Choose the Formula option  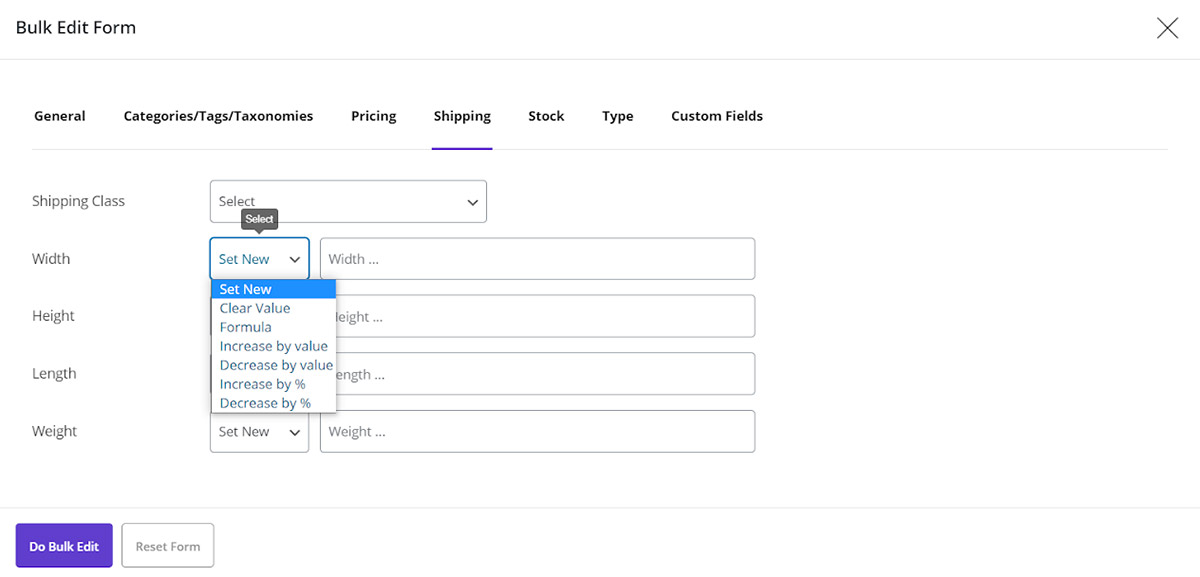(x=245, y=327)
